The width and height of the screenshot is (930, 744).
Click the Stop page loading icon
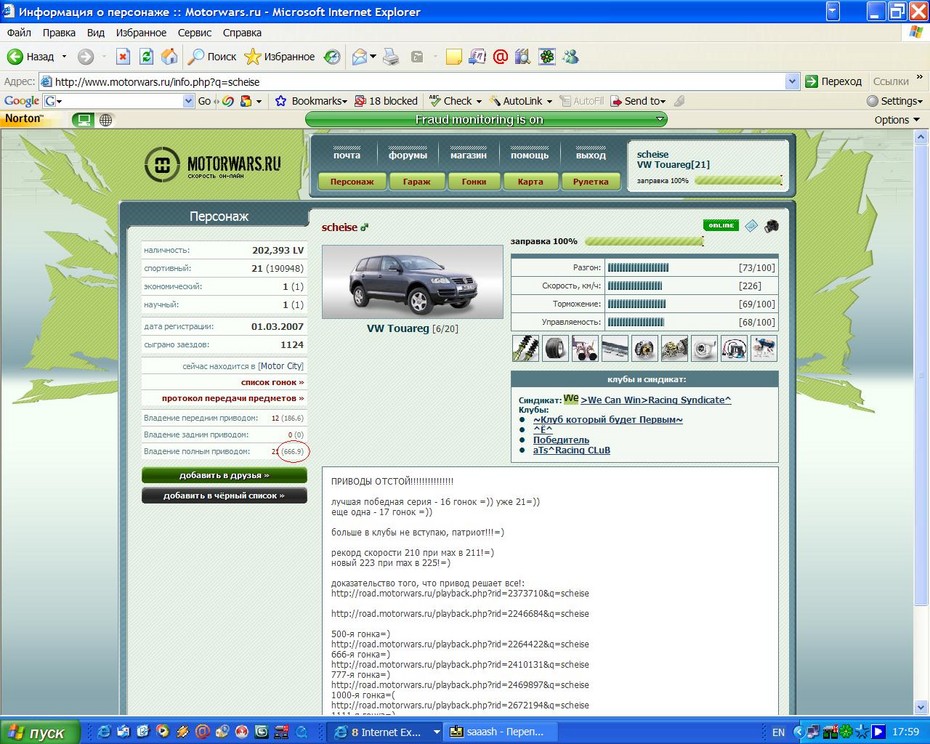click(x=123, y=57)
